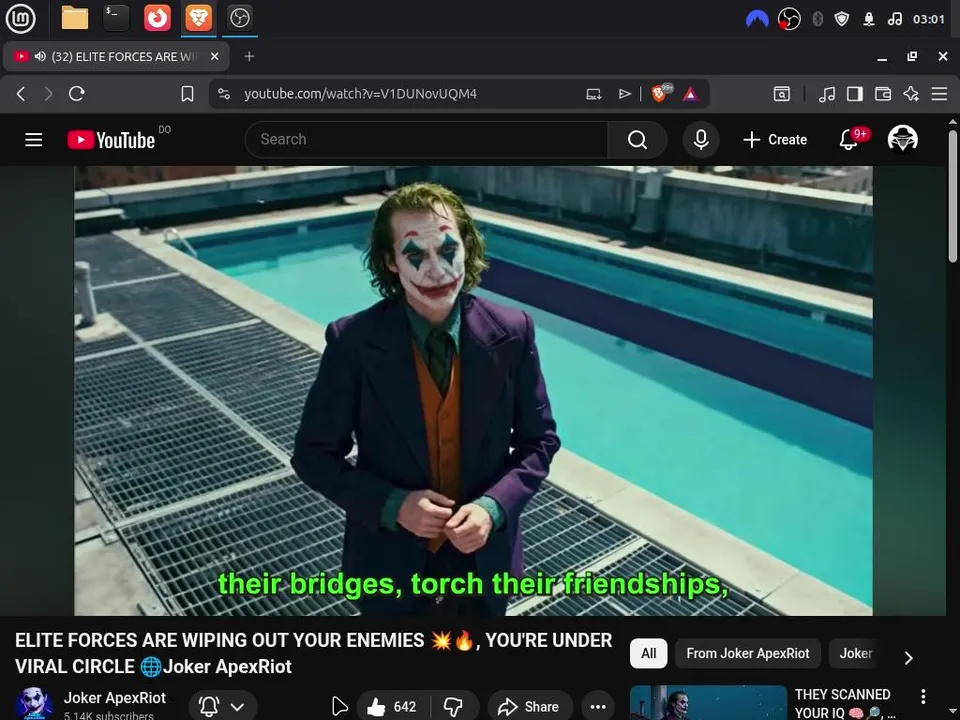This screenshot has width=960, height=720.
Task: Open YouTube notifications bell 9+
Action: pos(849,140)
